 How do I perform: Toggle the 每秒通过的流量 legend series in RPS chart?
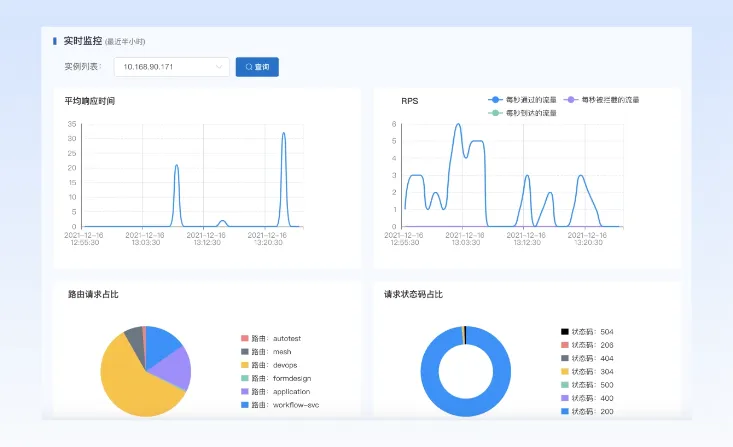[x=523, y=100]
